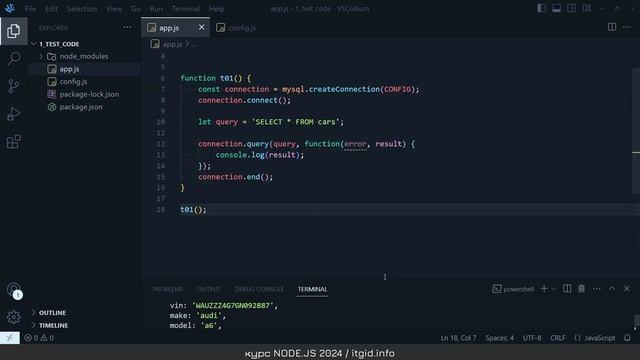Change indentation via Spaces: 4
Viewport: 640px width, 360px height.
499,338
